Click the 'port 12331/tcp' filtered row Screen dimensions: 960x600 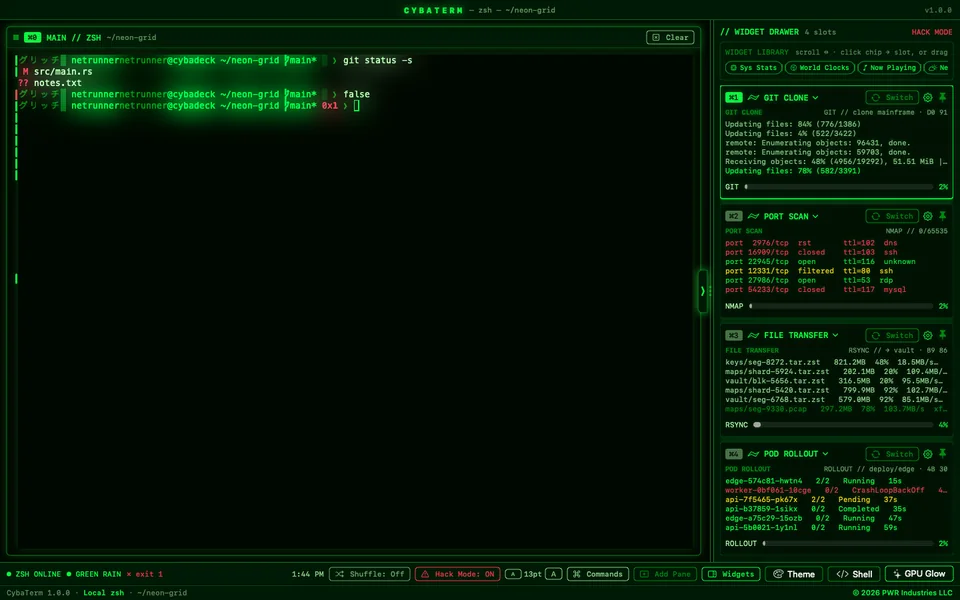pyautogui.click(x=809, y=271)
